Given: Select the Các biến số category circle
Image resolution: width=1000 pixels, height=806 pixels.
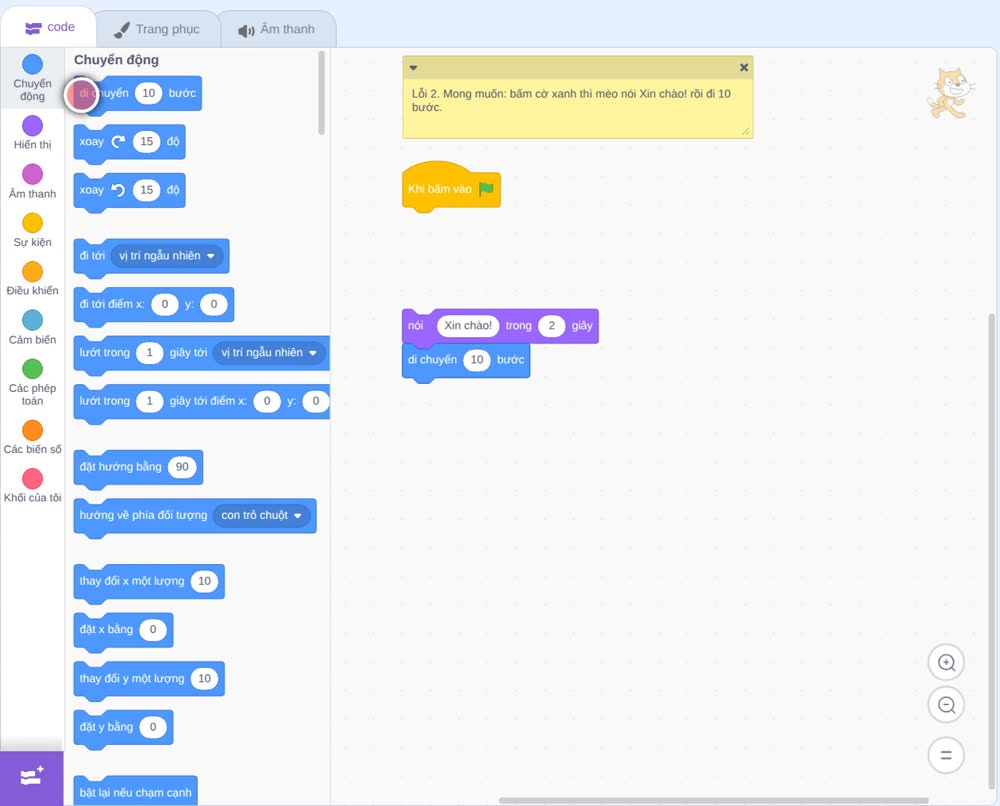Looking at the screenshot, I should click(33, 430).
